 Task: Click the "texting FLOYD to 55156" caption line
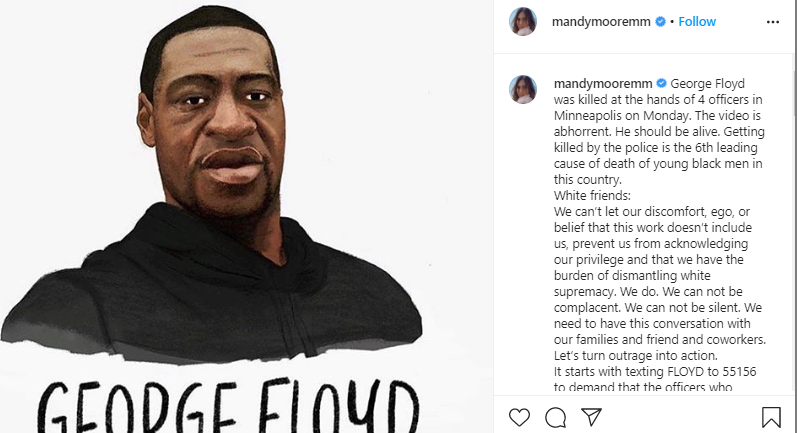pyautogui.click(x=655, y=372)
